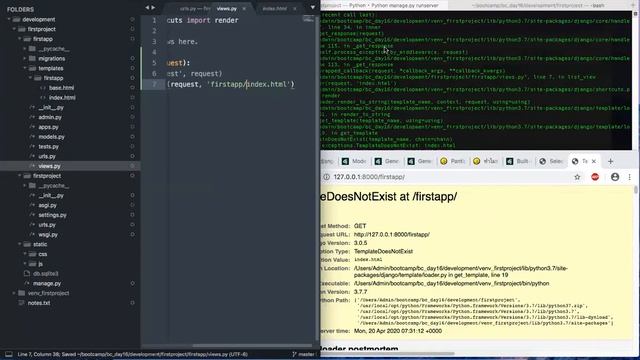
Task: Click the js folder icon
Action: click(32, 264)
